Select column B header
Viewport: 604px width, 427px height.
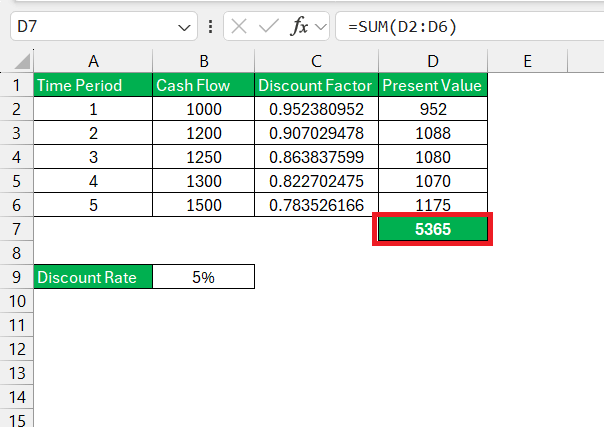click(x=204, y=61)
